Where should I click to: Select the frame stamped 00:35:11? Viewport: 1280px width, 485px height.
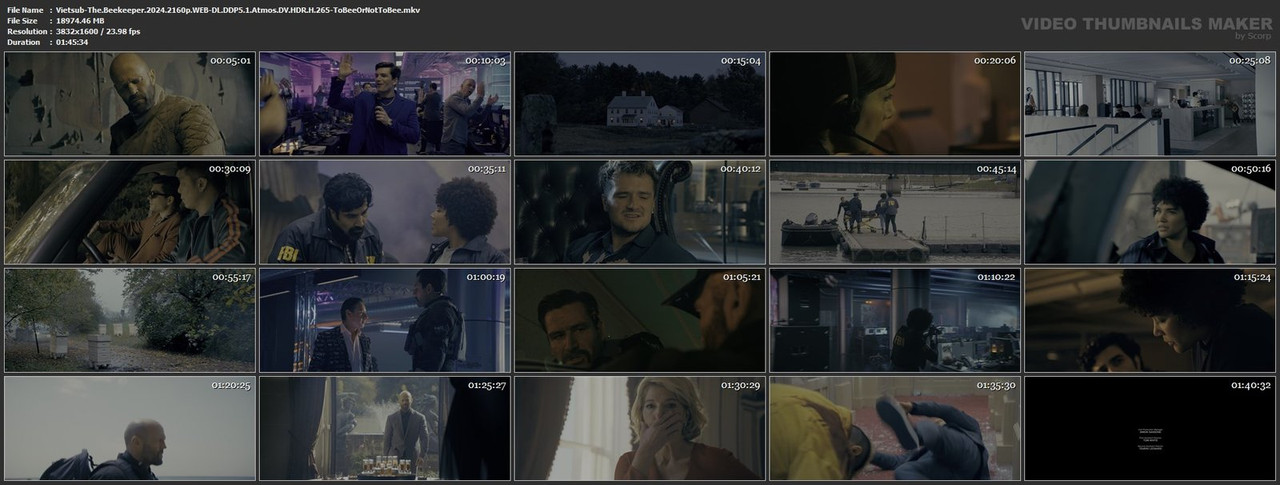385,212
